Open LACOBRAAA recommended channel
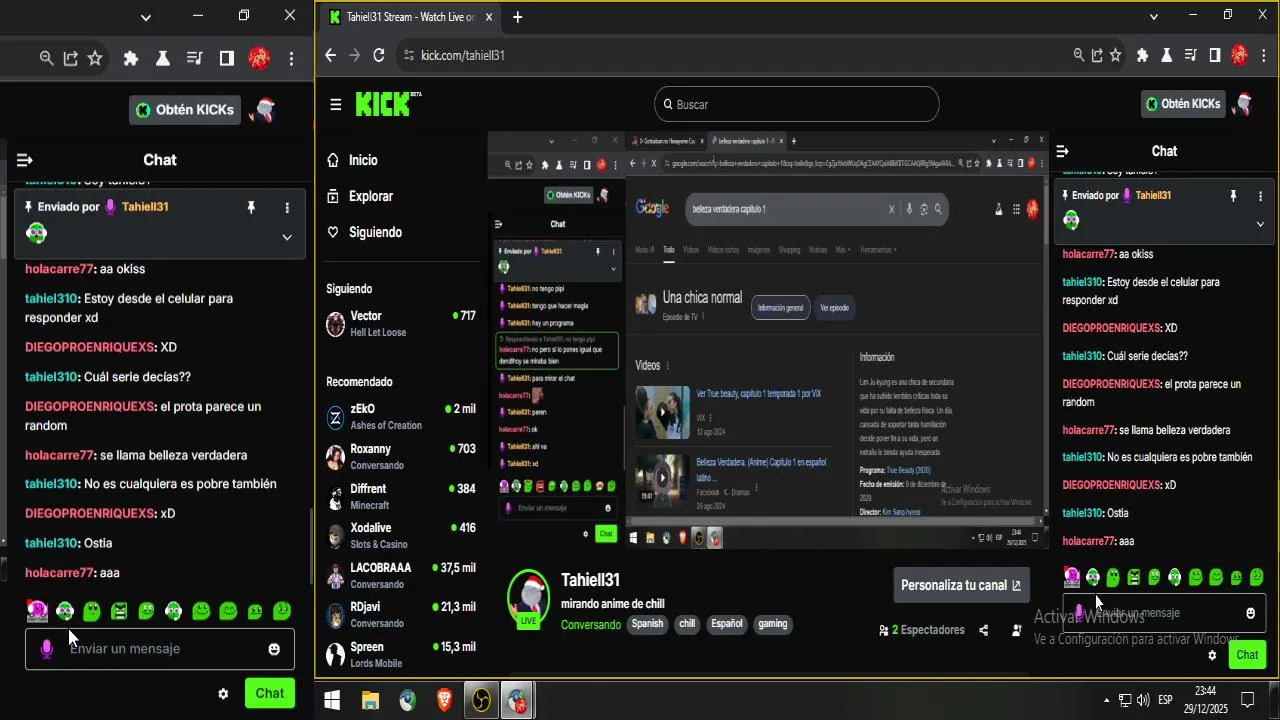Image resolution: width=1280 pixels, height=720 pixels. (401, 575)
